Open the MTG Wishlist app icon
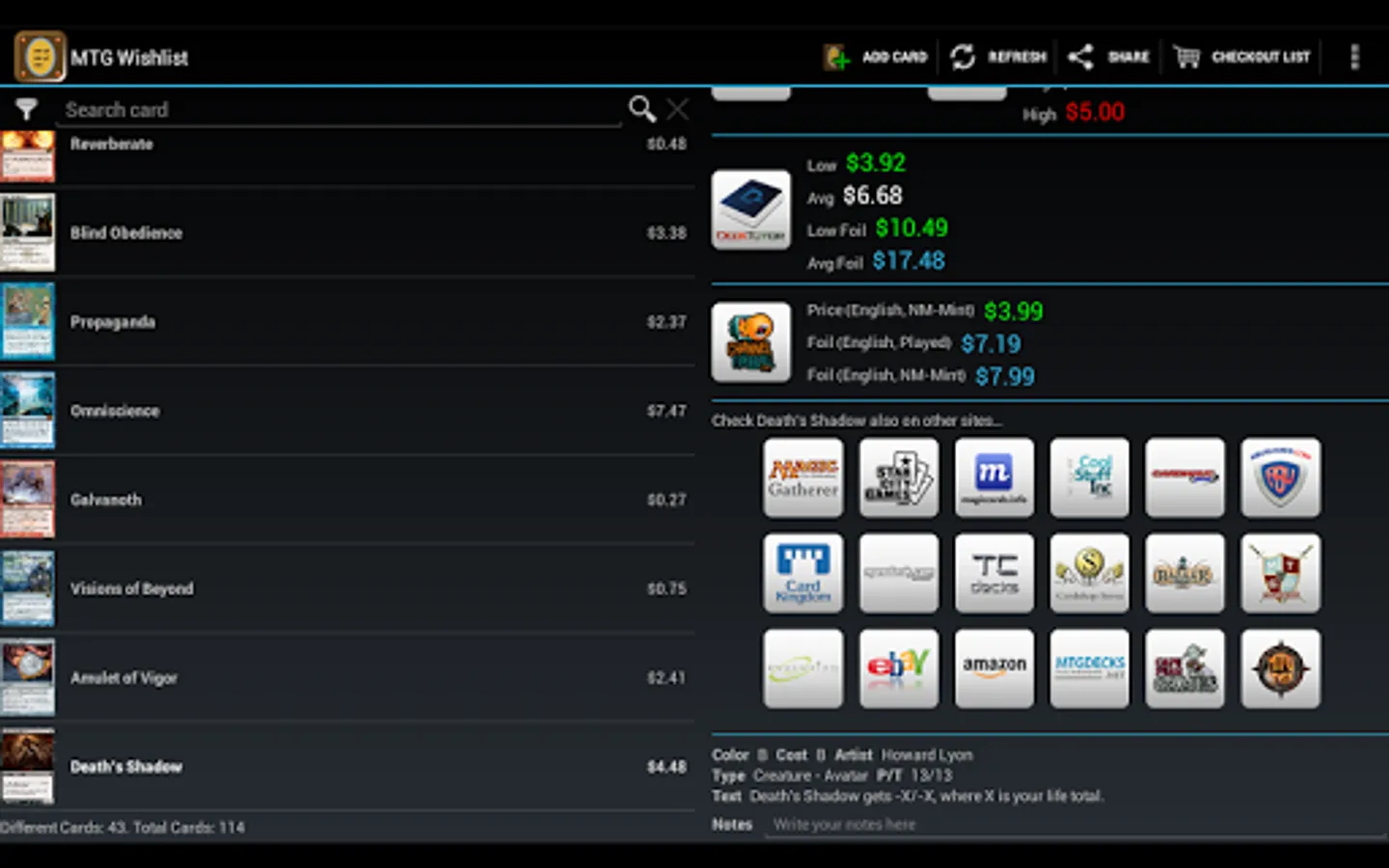The image size is (1389, 868). [40, 57]
